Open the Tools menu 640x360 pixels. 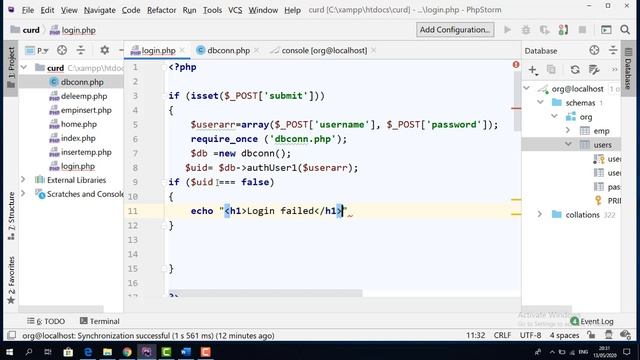pos(212,10)
